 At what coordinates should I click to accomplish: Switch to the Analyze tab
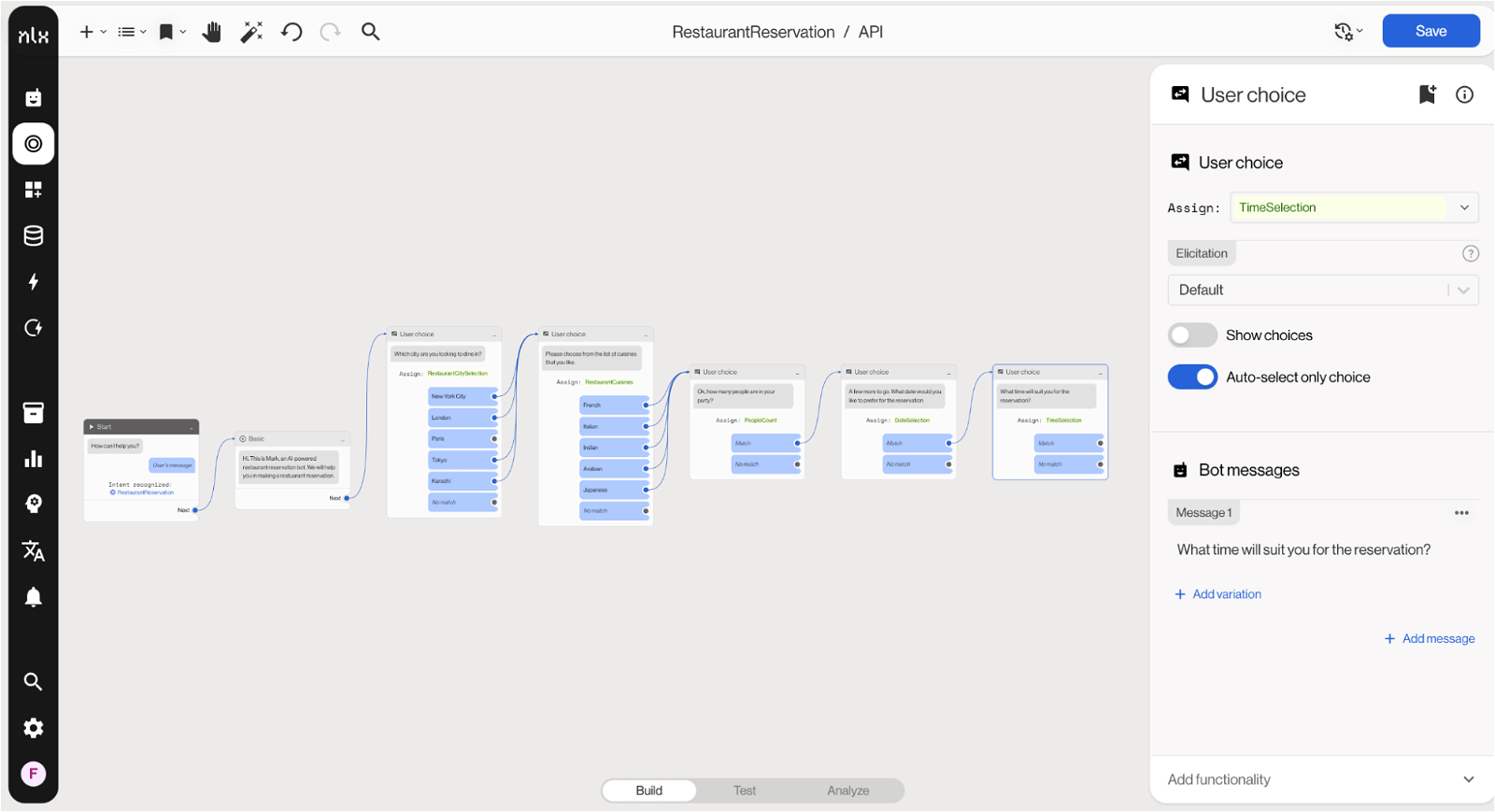point(847,791)
